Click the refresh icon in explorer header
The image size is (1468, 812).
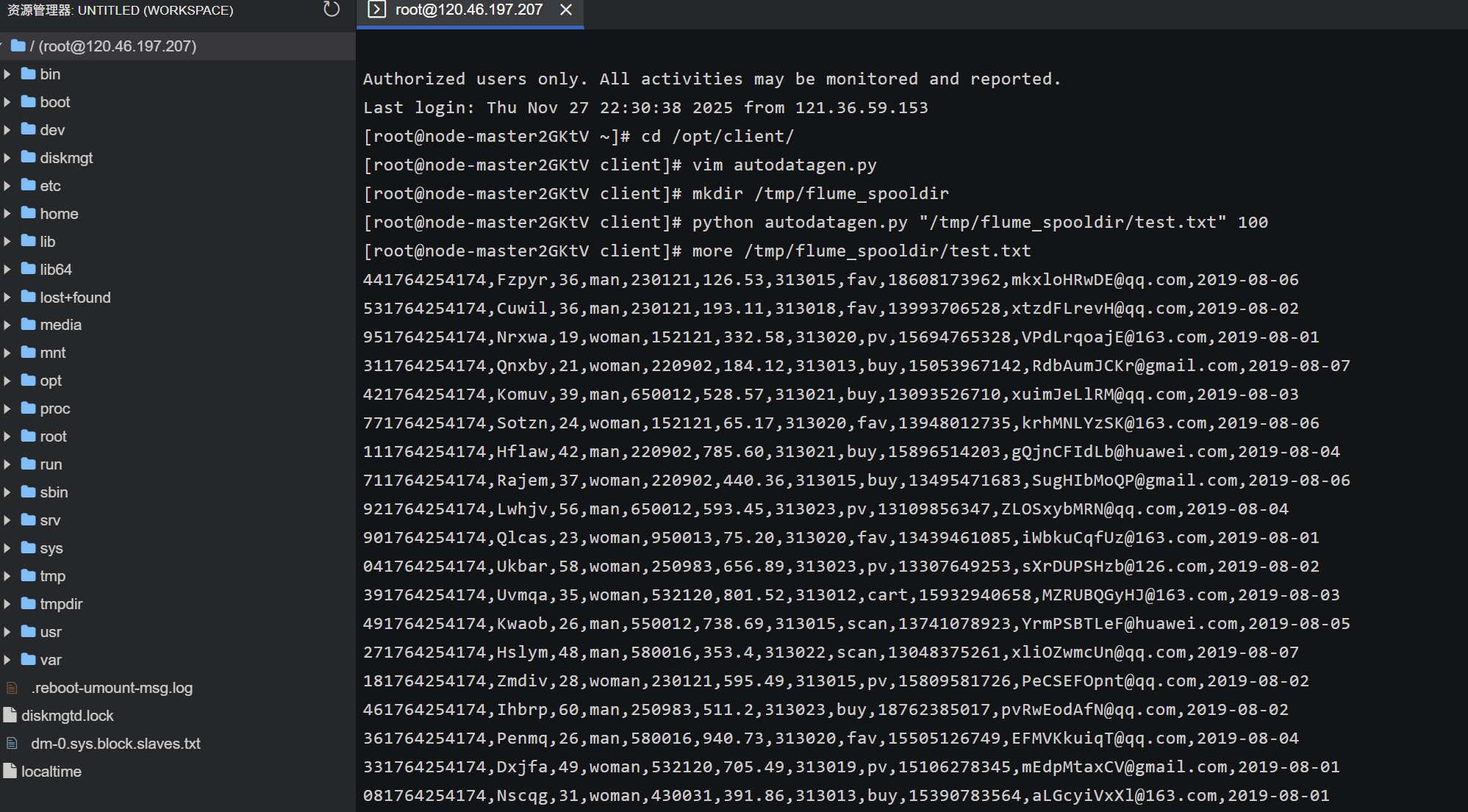click(x=332, y=10)
